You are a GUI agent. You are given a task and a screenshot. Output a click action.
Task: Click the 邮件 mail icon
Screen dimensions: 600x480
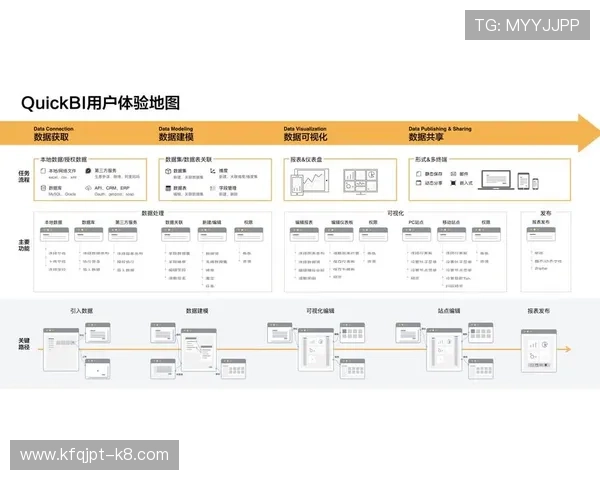(x=453, y=174)
